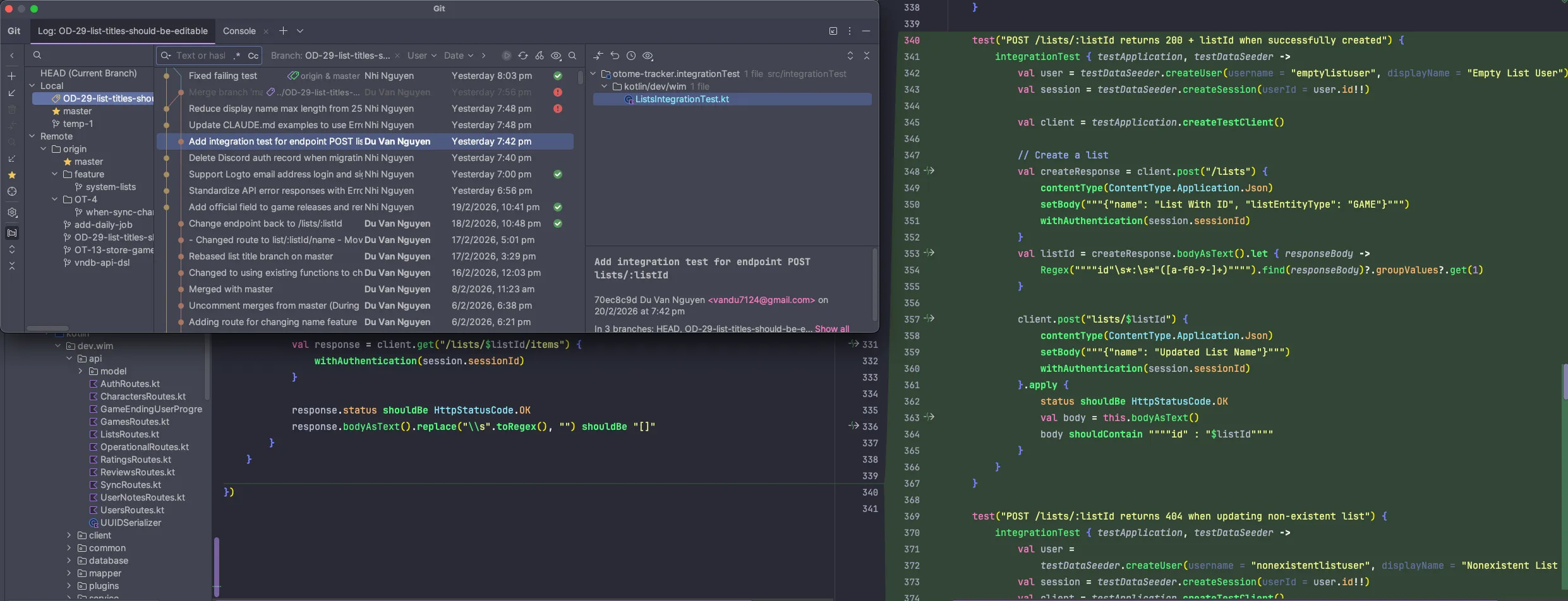Screen dimensions: 1568x601
Task: Click the cherry-pick icon in log toolbar
Action: coord(540,56)
